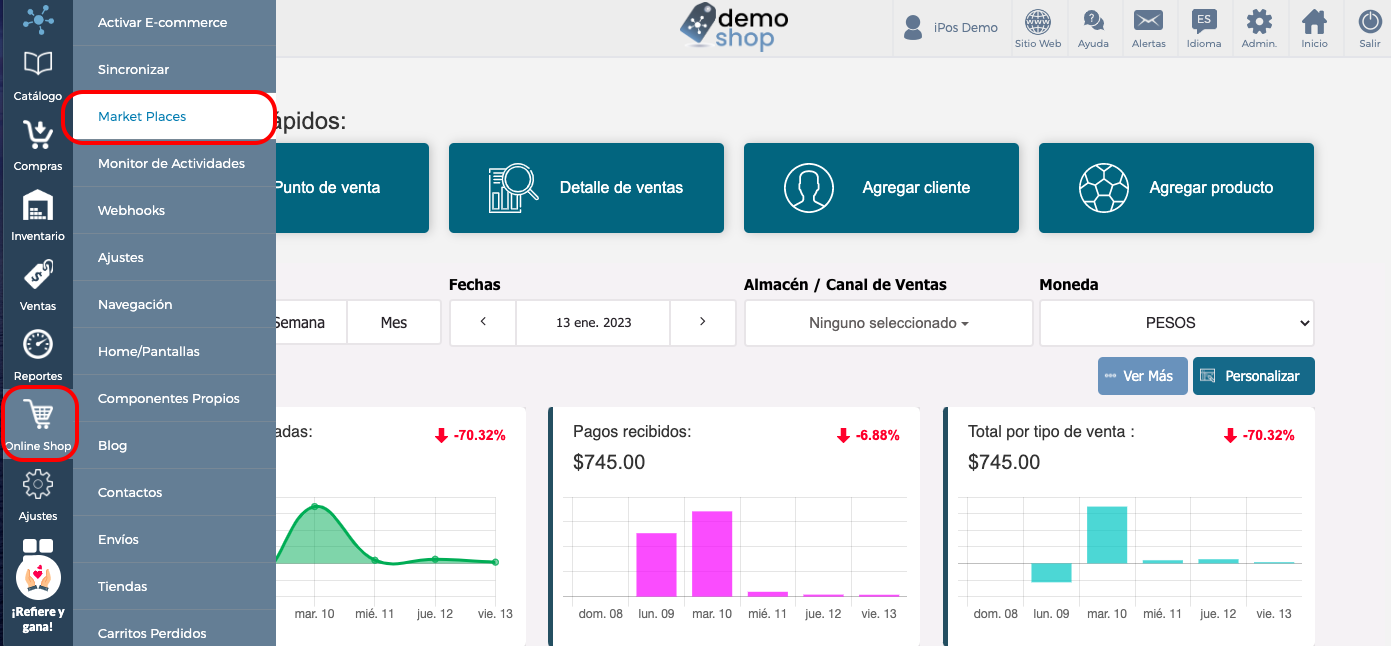Click the Agregar producto shortcut
The image size is (1391, 646).
coord(1176,188)
